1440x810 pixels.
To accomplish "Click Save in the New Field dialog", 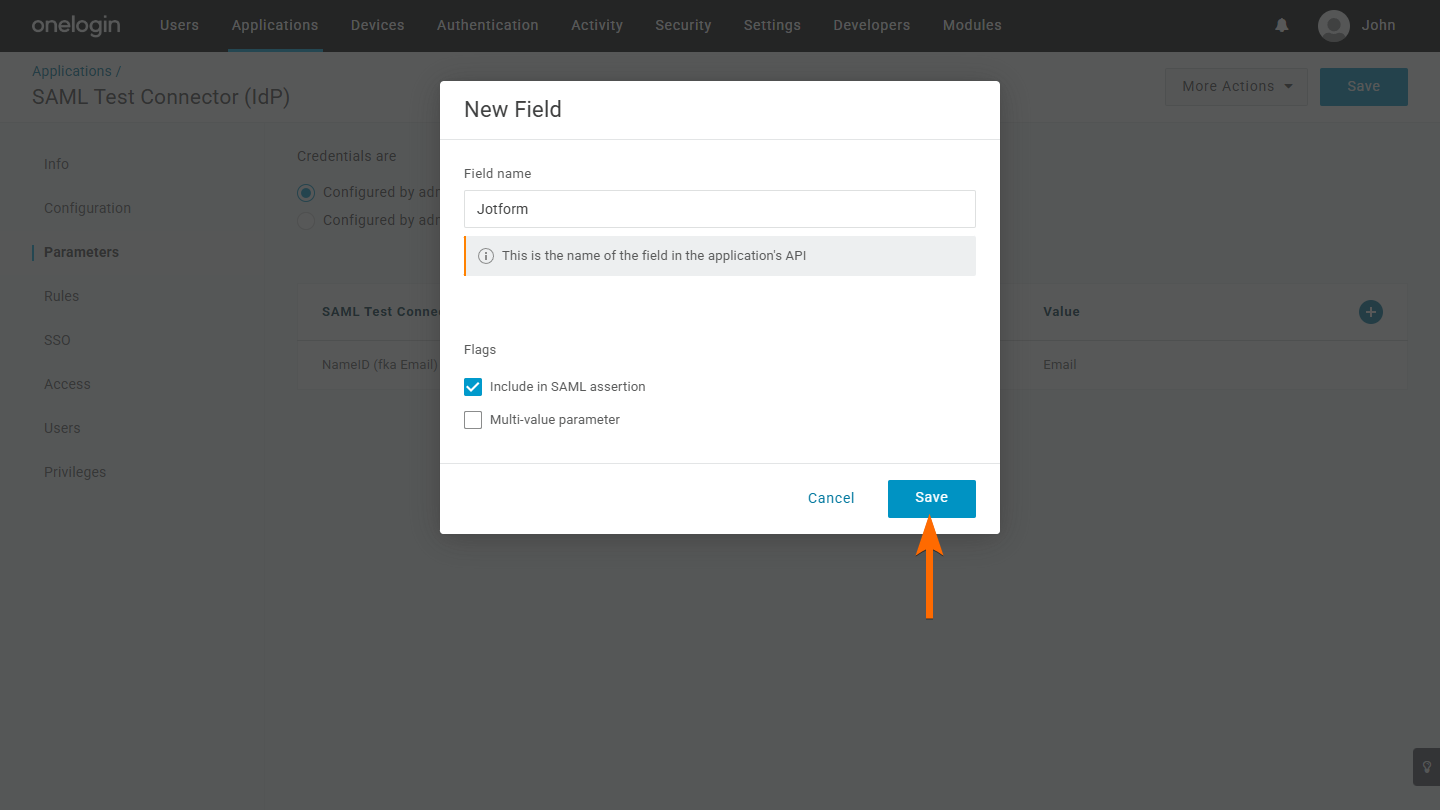I will [931, 498].
